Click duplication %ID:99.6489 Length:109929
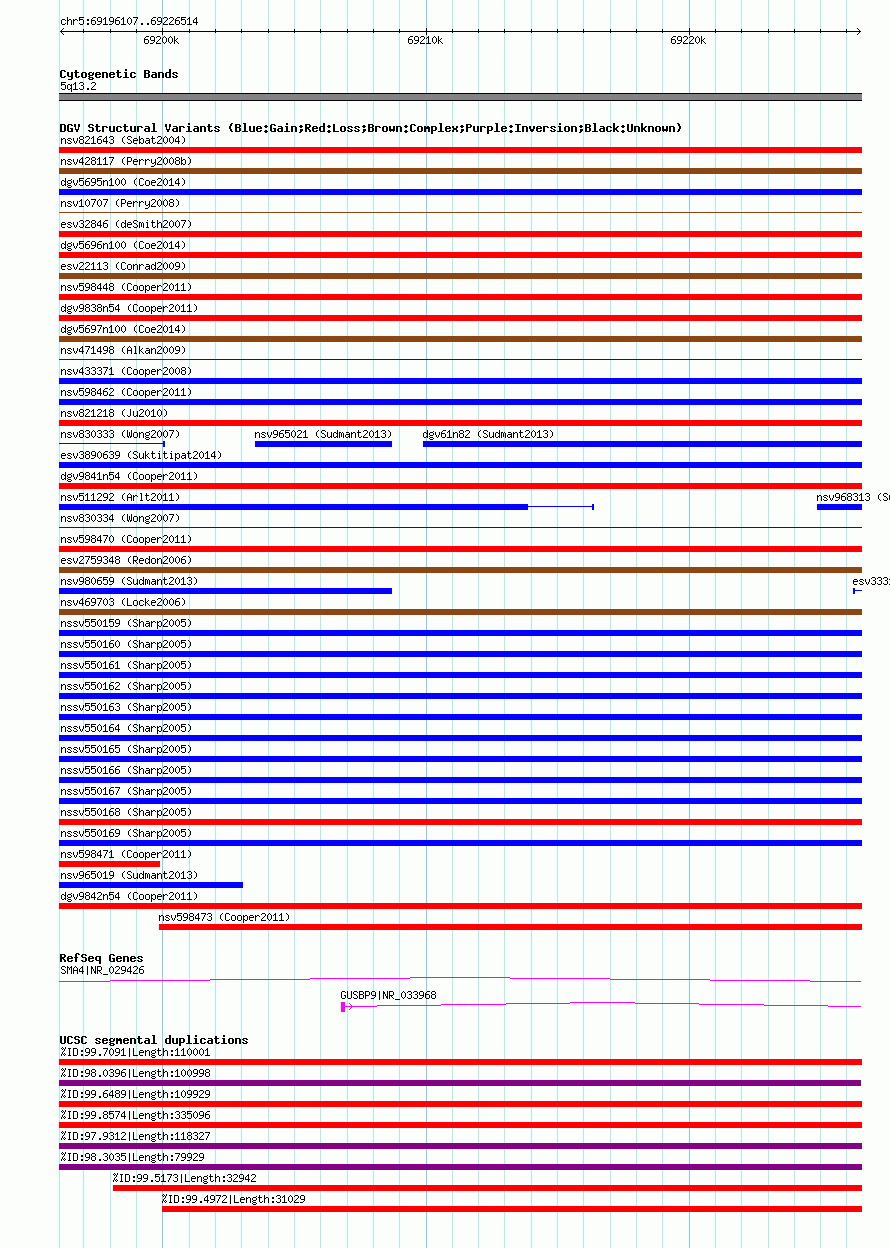This screenshot has width=890, height=1248. (135, 1094)
